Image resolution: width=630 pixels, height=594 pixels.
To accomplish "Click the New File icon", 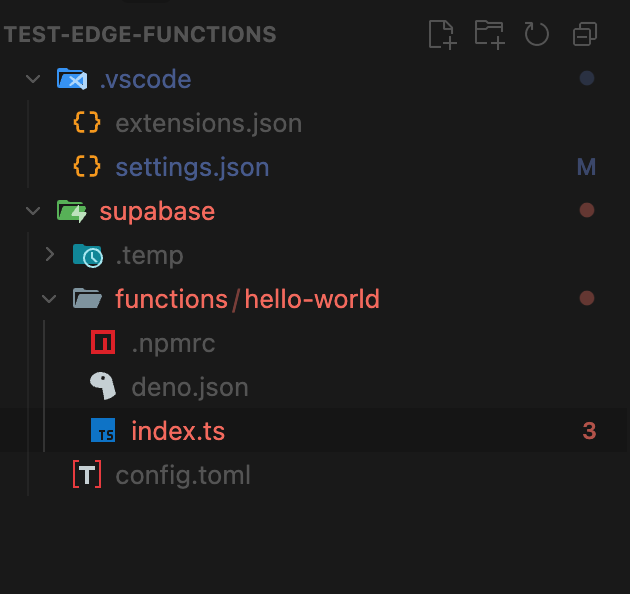I will [442, 35].
